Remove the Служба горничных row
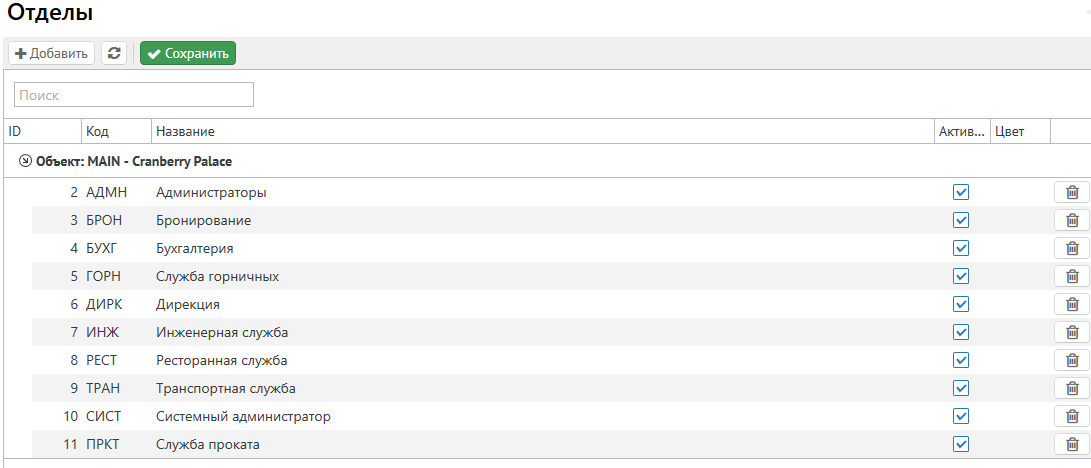Viewport: 1091px width, 468px height. pos(1071,277)
